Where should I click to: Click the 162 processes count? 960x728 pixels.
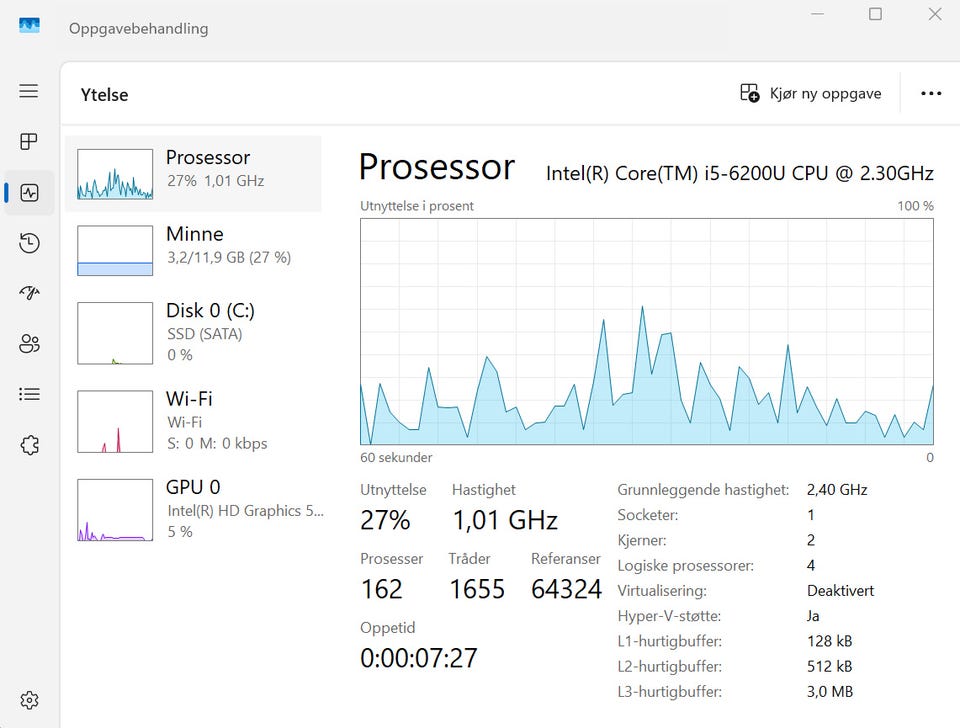(381, 589)
